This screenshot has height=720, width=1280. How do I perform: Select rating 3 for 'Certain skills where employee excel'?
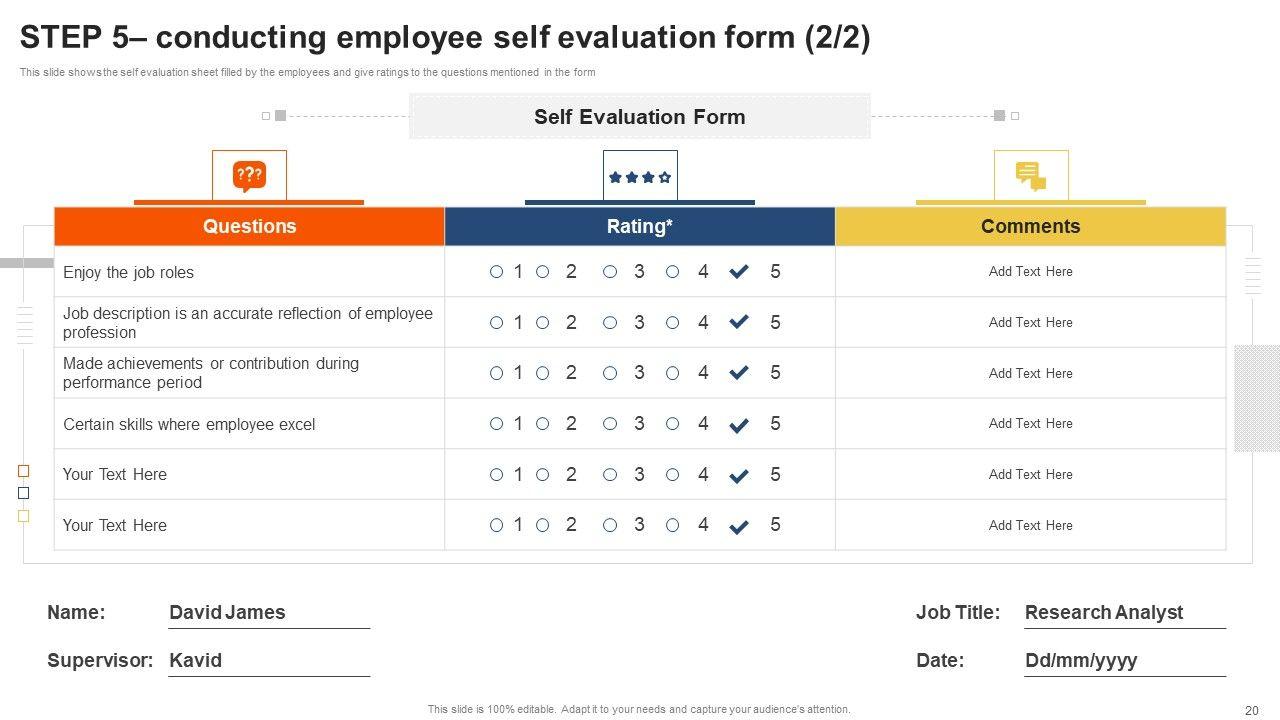pyautogui.click(x=610, y=424)
